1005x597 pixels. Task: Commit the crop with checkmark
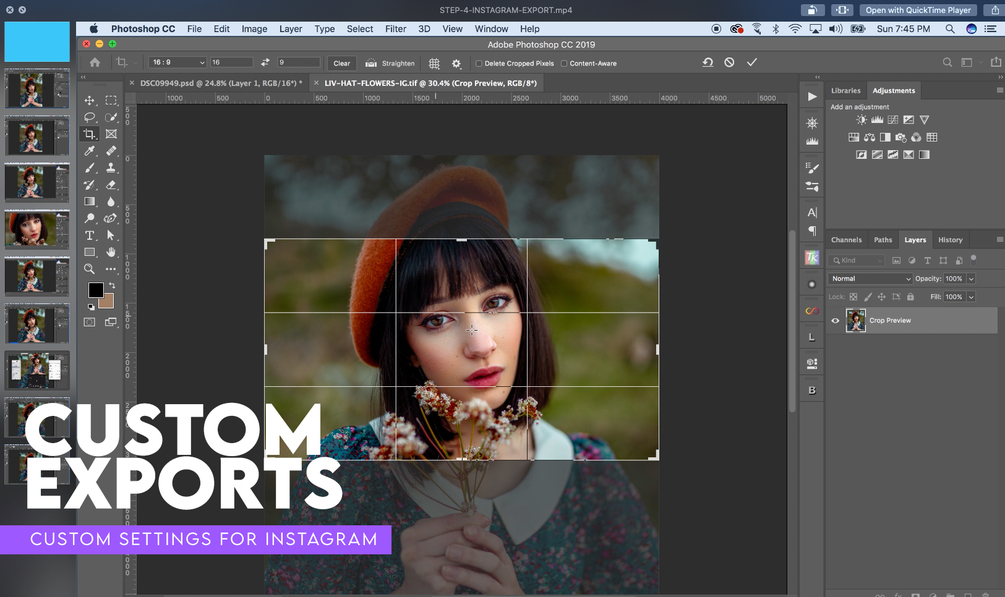[x=752, y=62]
